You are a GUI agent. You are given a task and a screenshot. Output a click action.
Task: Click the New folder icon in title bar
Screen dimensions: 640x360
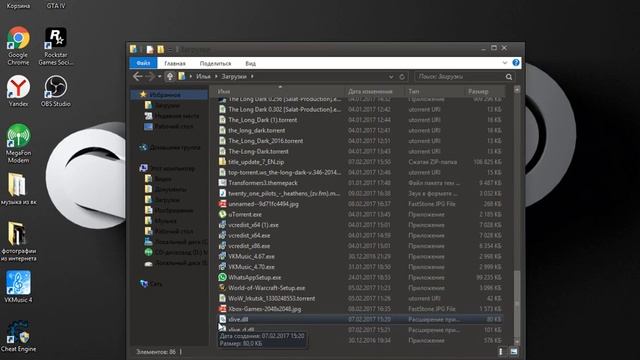pos(160,49)
